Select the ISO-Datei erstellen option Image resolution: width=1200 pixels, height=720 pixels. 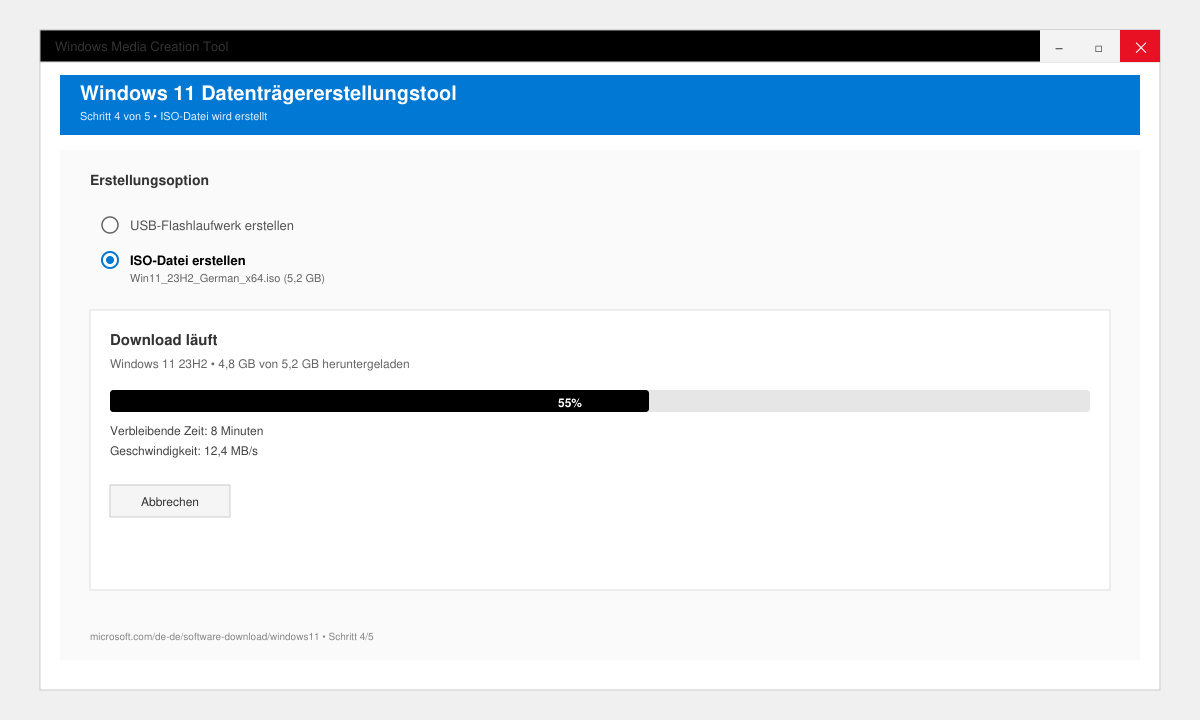[110, 260]
